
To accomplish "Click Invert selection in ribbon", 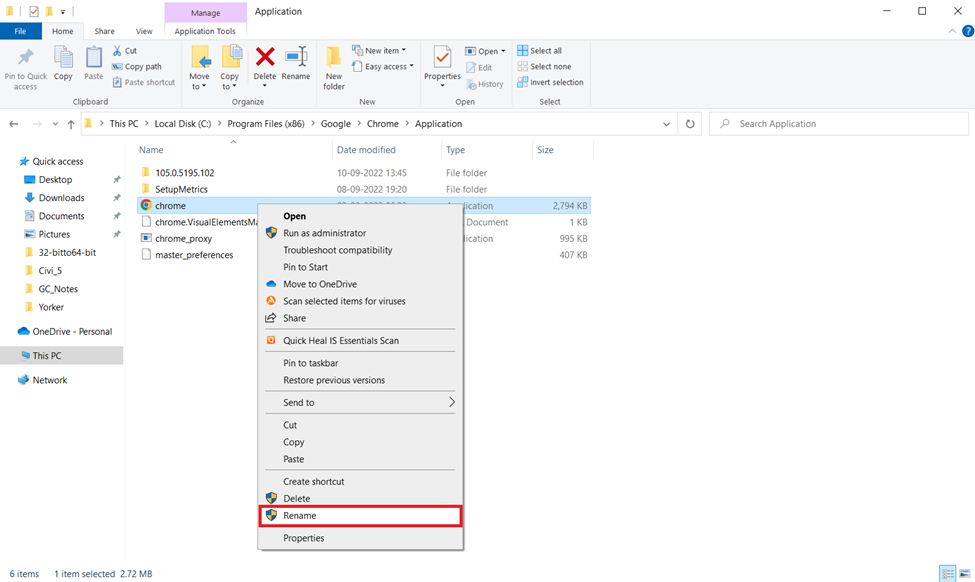I will point(550,83).
